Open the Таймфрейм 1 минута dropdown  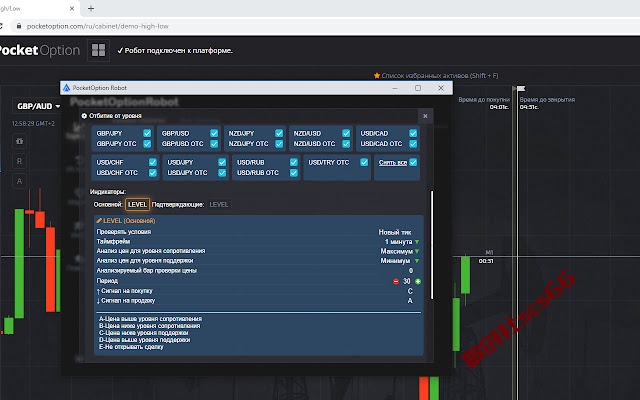tap(402, 242)
